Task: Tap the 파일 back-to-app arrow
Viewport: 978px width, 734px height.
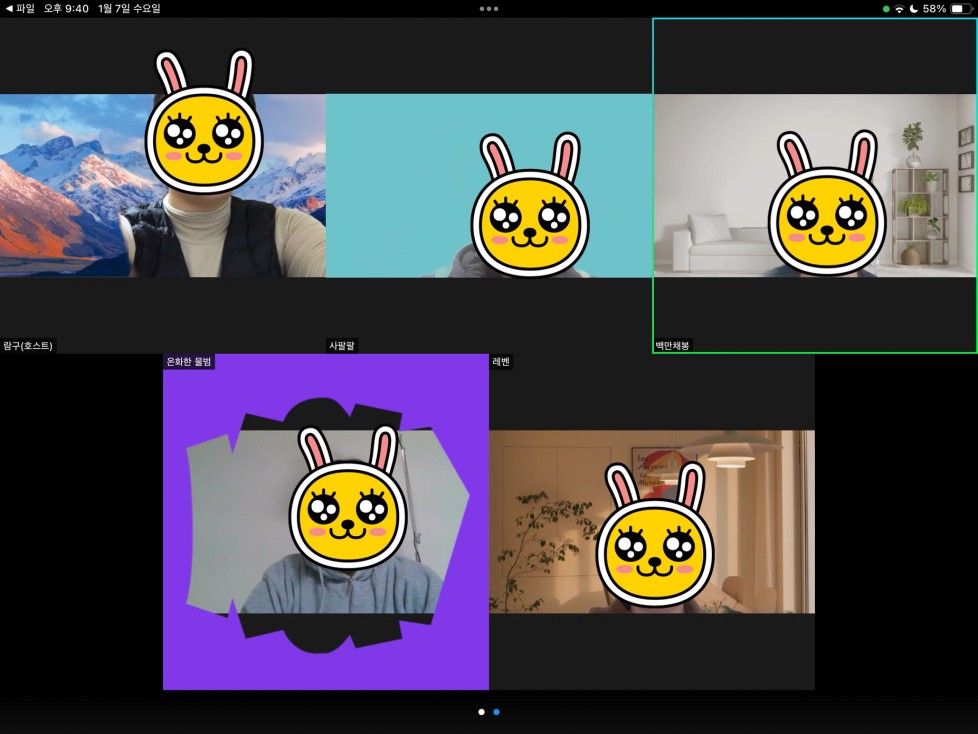Action: [19, 8]
